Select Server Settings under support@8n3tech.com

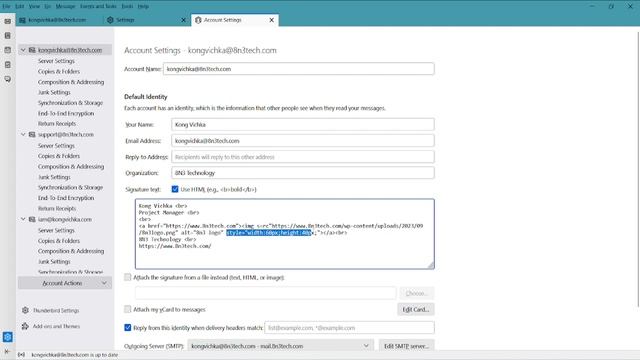56,146
